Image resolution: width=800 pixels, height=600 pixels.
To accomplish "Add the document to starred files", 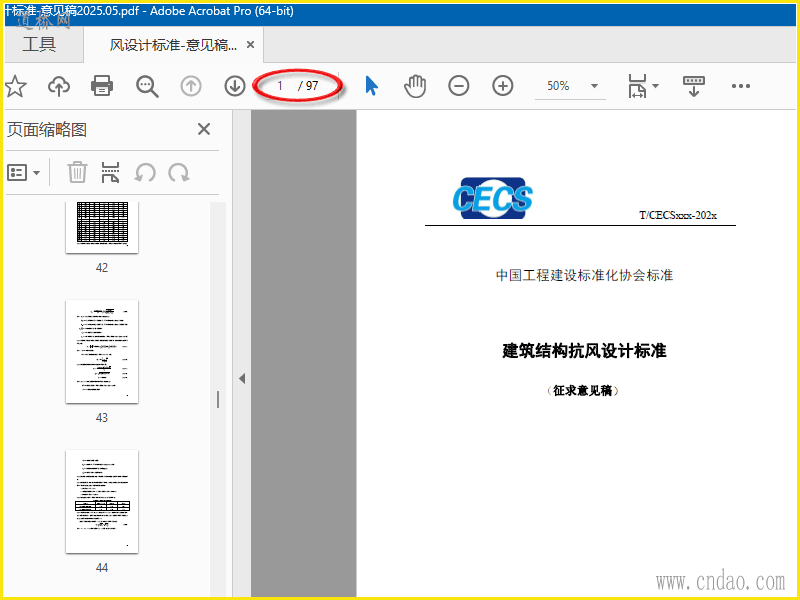I will tap(15, 86).
